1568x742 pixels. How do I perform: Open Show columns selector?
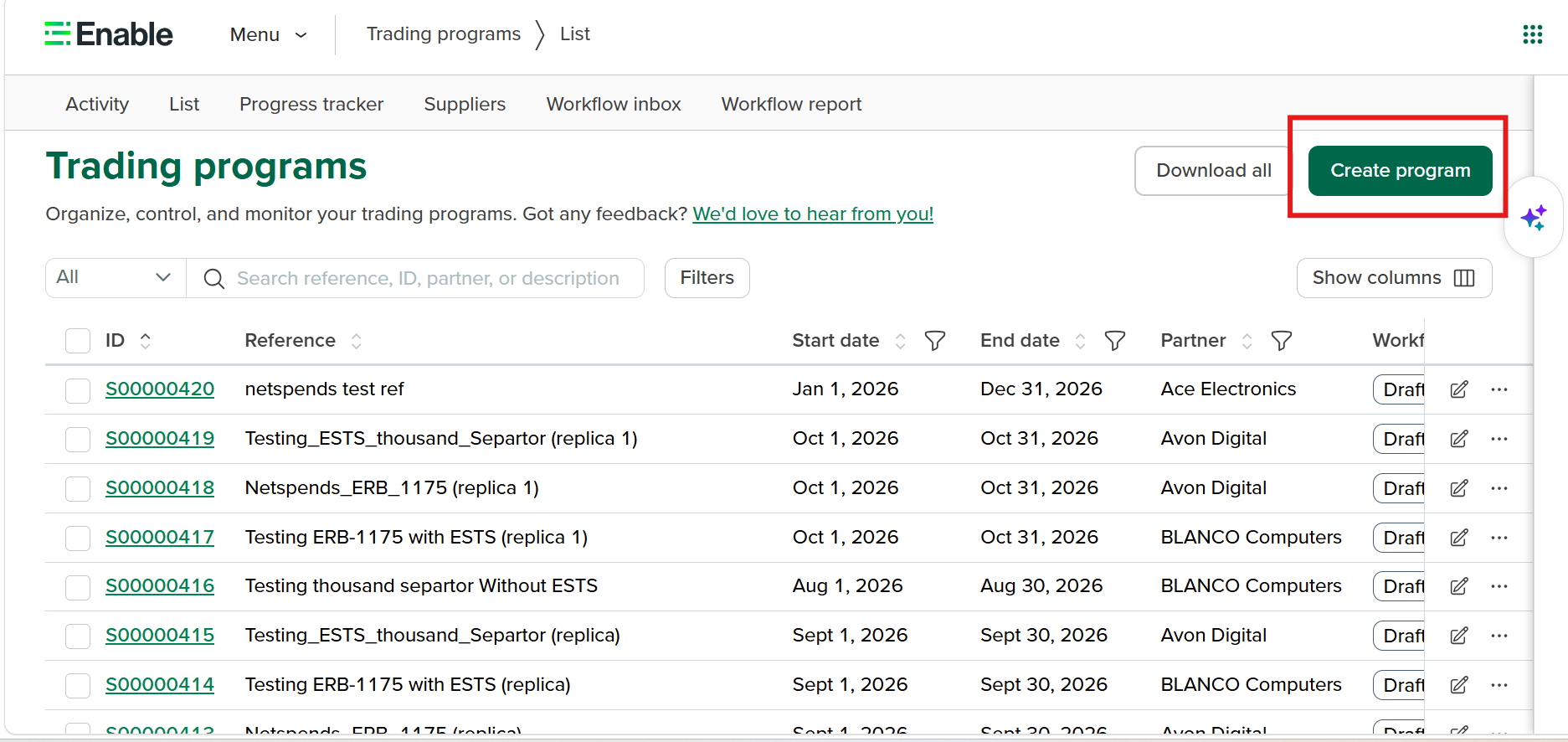pyautogui.click(x=1394, y=278)
